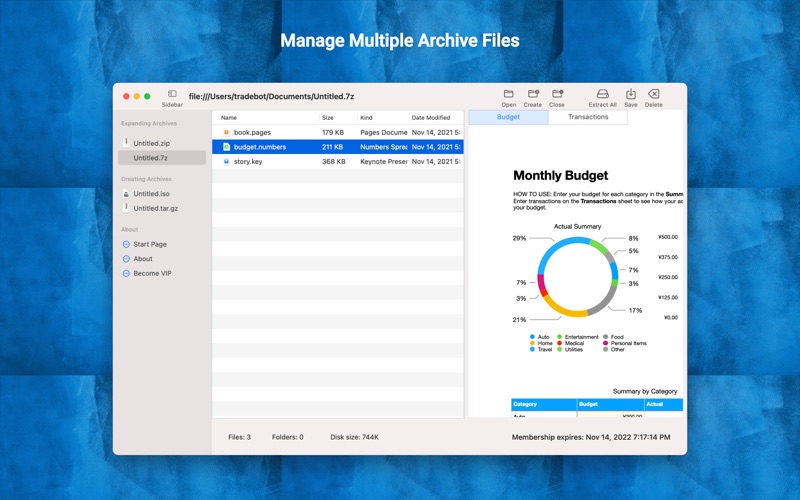This screenshot has width=800, height=500.
Task: Click the Become VIP circle icon
Action: tap(126, 273)
